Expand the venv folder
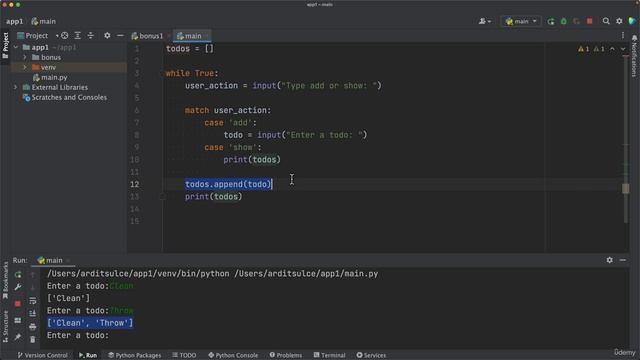Image resolution: width=640 pixels, height=360 pixels. point(25,67)
